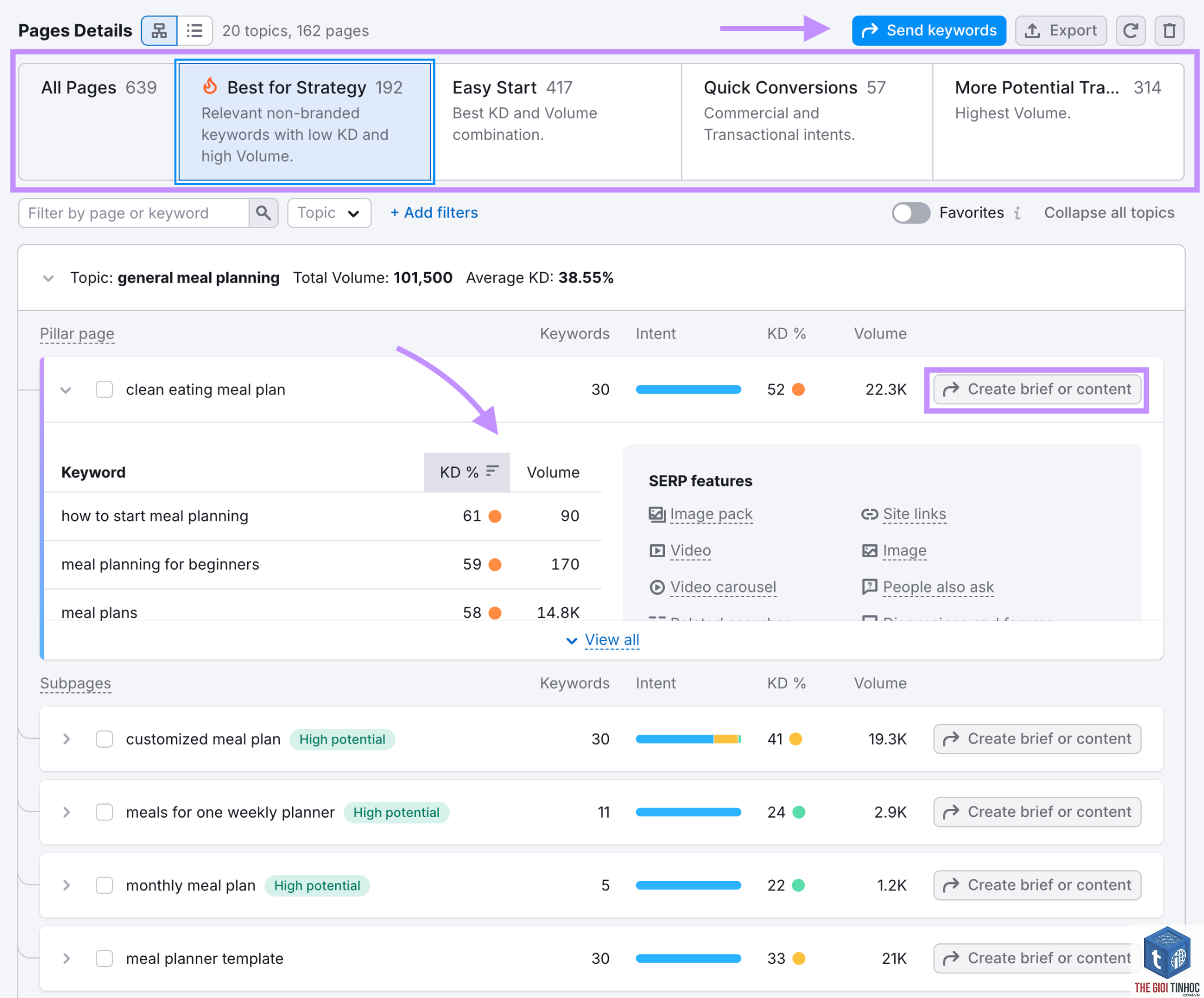This screenshot has height=998, width=1204.
Task: Click yellow KD dot for meal planner template
Action: 798,959
